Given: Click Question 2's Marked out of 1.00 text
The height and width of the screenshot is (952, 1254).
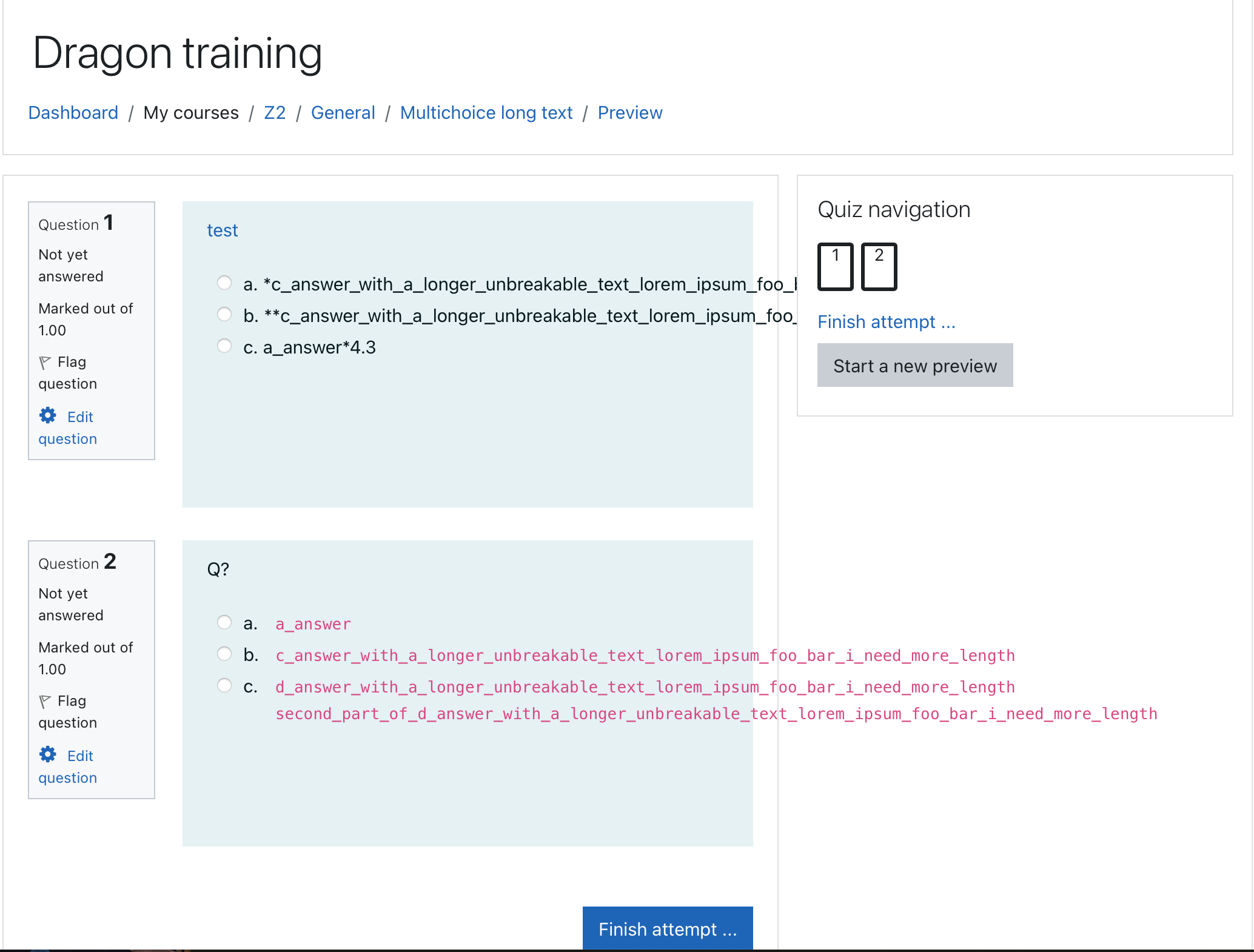Looking at the screenshot, I should [85, 659].
